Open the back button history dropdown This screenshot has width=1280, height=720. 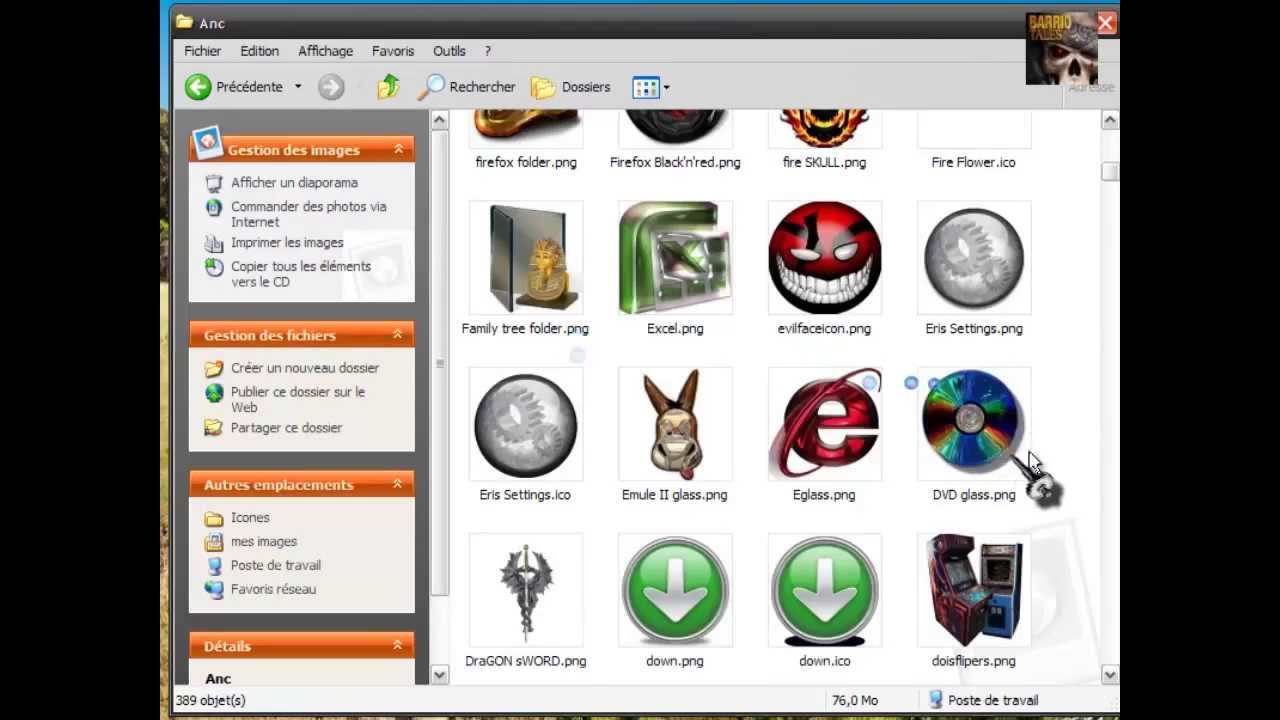click(x=297, y=87)
